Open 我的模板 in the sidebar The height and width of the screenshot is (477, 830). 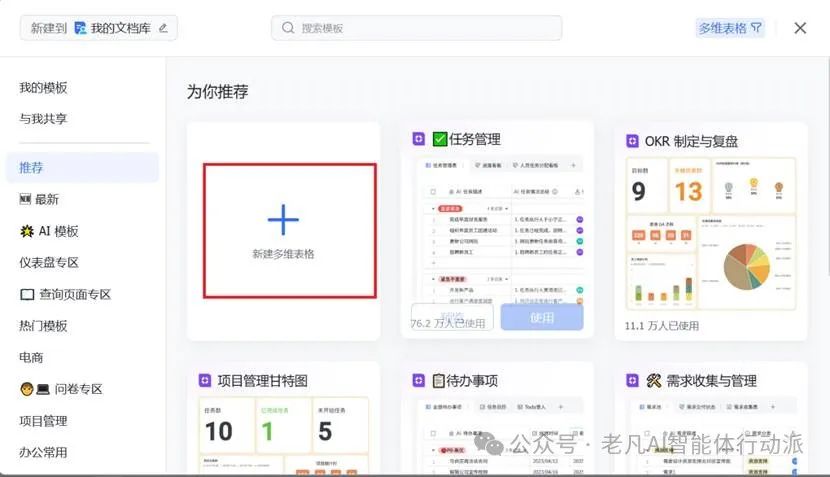(43, 87)
